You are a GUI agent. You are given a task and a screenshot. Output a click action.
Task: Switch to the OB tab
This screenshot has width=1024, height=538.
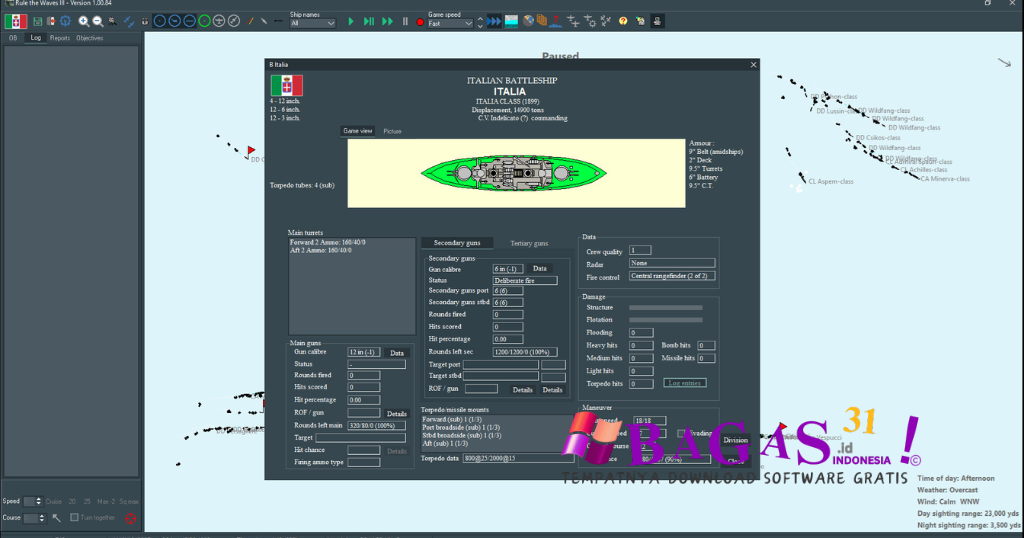click(x=12, y=38)
